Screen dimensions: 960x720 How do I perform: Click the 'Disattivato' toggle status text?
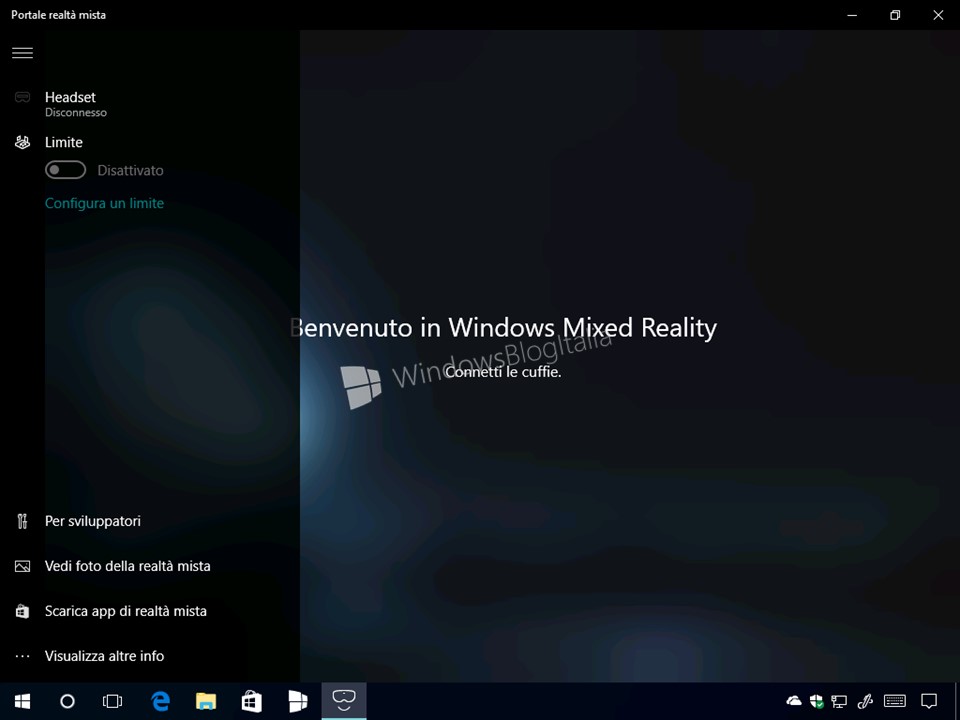(130, 170)
